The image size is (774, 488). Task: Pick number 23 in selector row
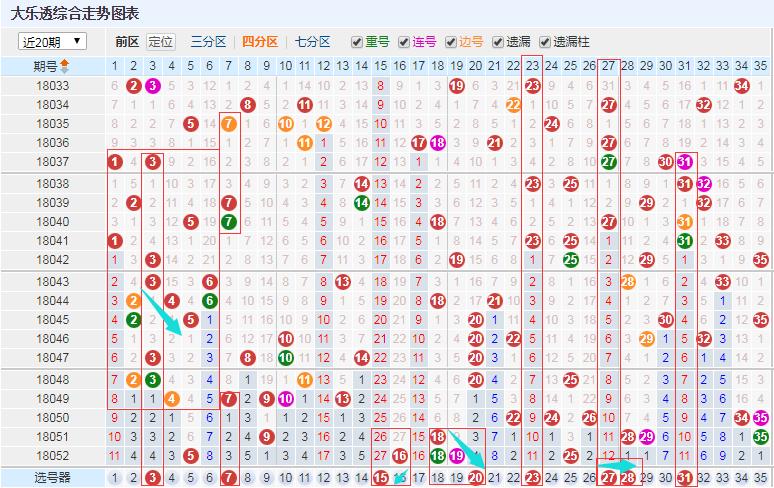point(533,478)
